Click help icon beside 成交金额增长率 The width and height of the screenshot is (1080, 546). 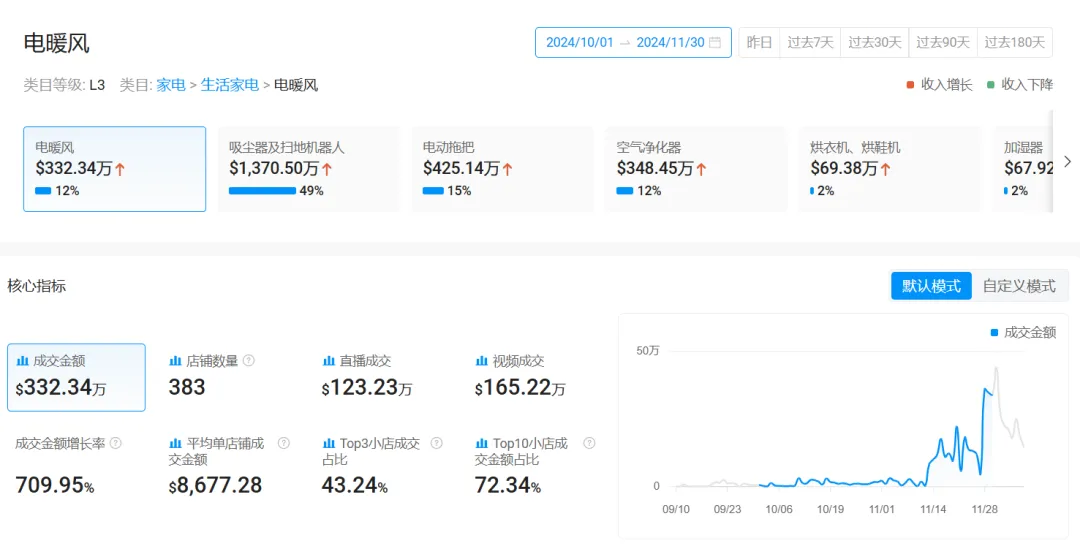pyautogui.click(x=116, y=443)
